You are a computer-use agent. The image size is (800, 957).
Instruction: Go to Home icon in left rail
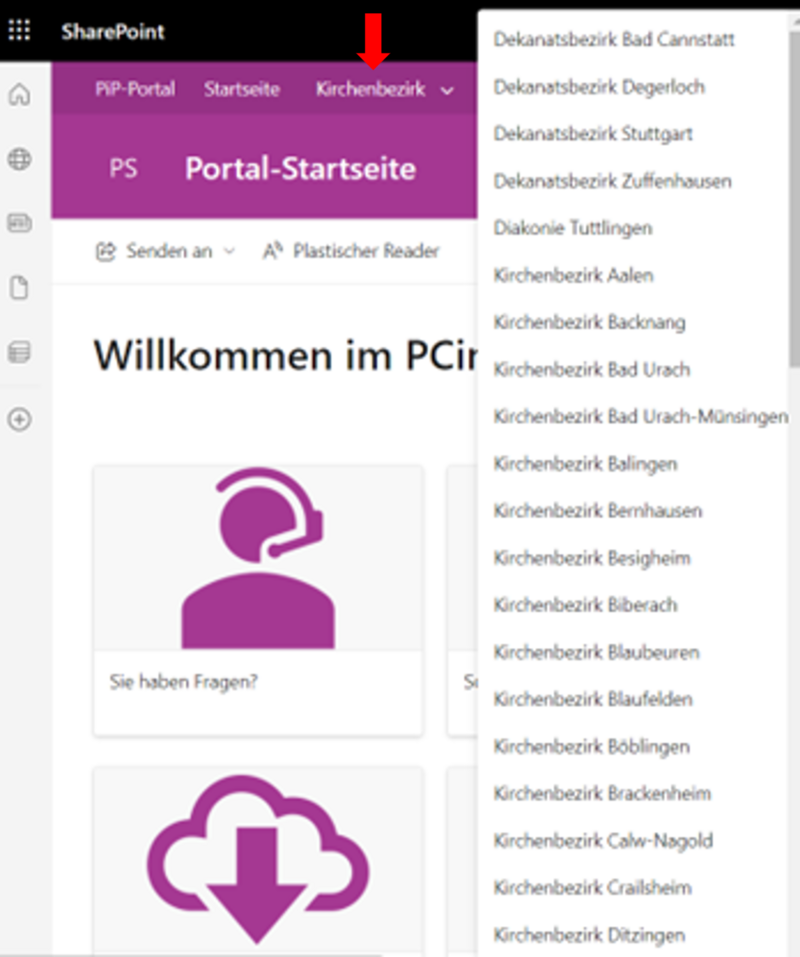(20, 95)
